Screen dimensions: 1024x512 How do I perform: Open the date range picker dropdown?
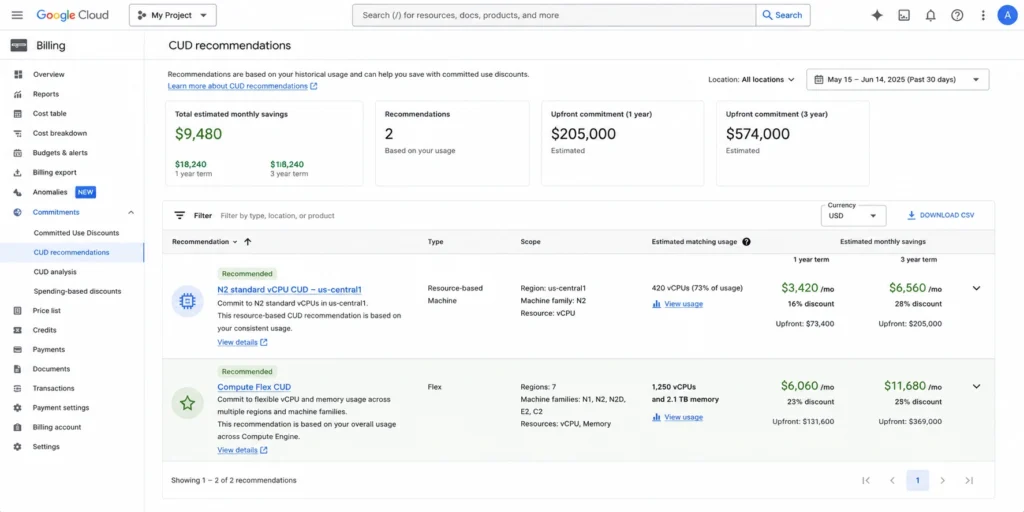click(x=897, y=80)
